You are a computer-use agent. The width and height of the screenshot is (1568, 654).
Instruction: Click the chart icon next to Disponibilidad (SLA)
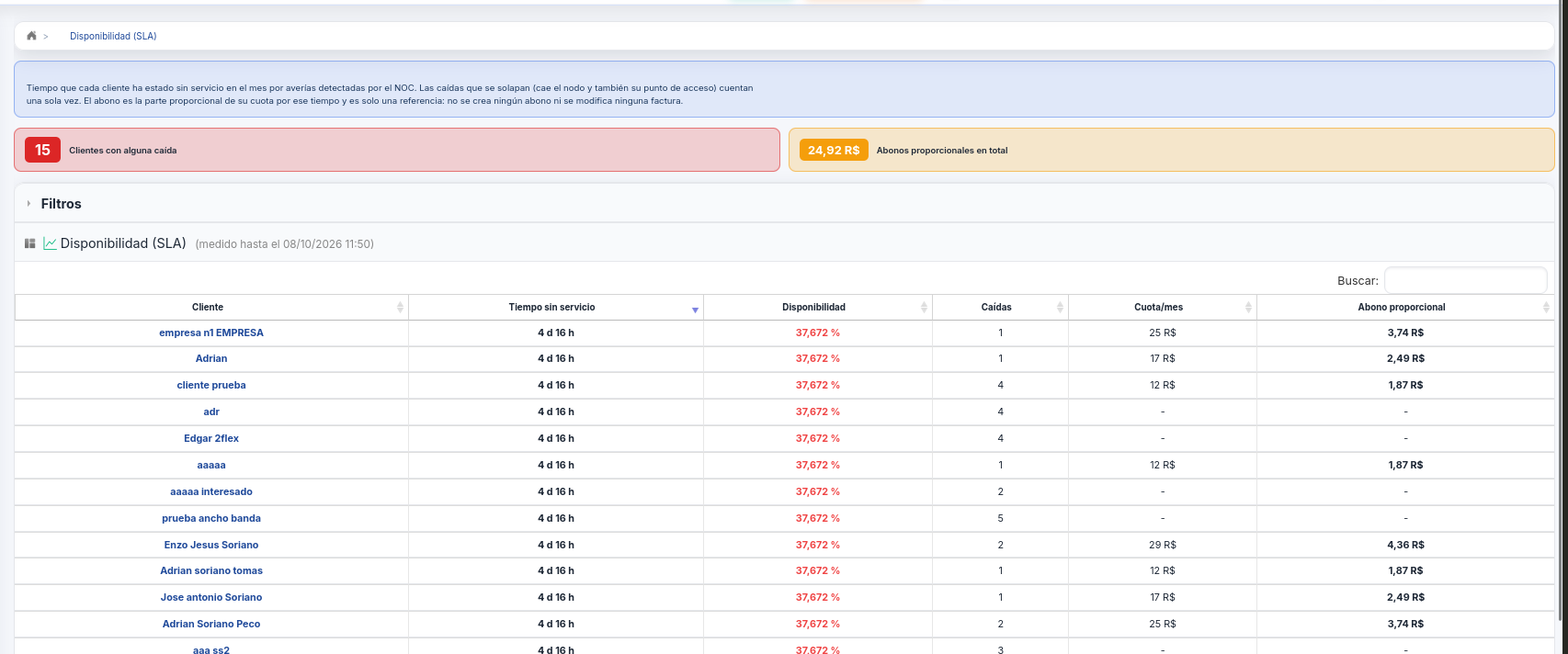(x=50, y=243)
